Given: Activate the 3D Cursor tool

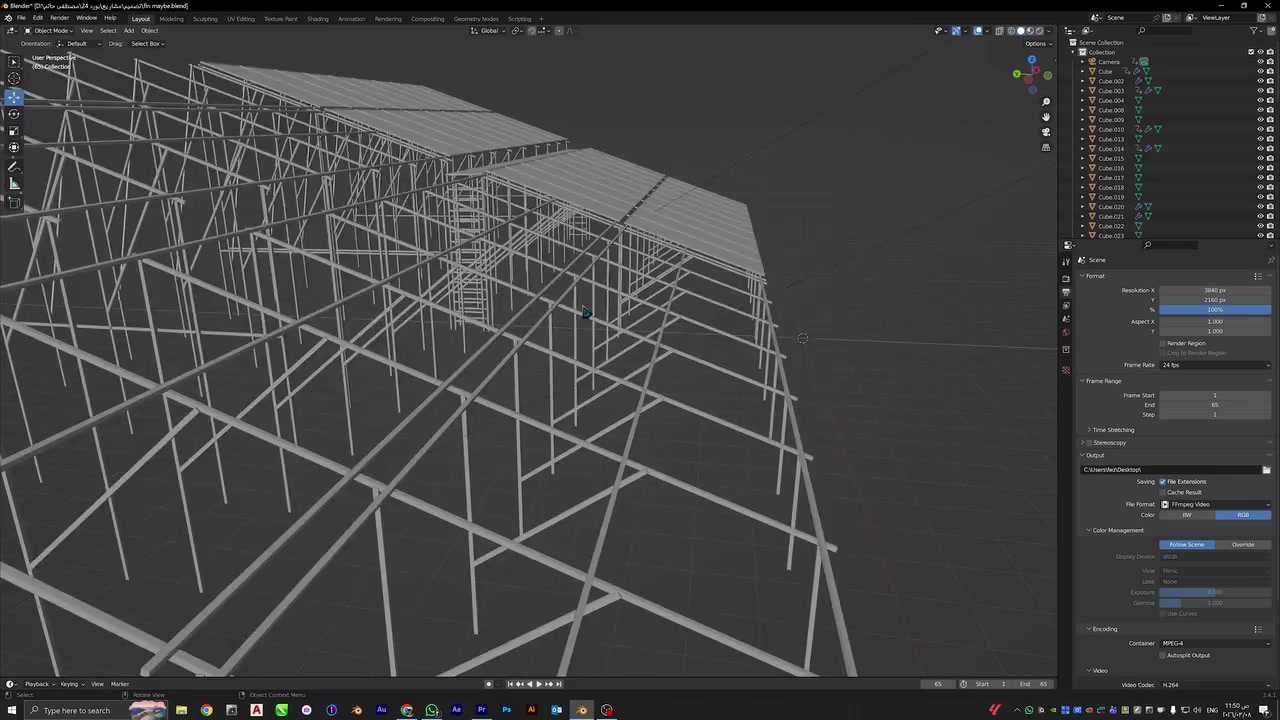Looking at the screenshot, I should [x=14, y=78].
